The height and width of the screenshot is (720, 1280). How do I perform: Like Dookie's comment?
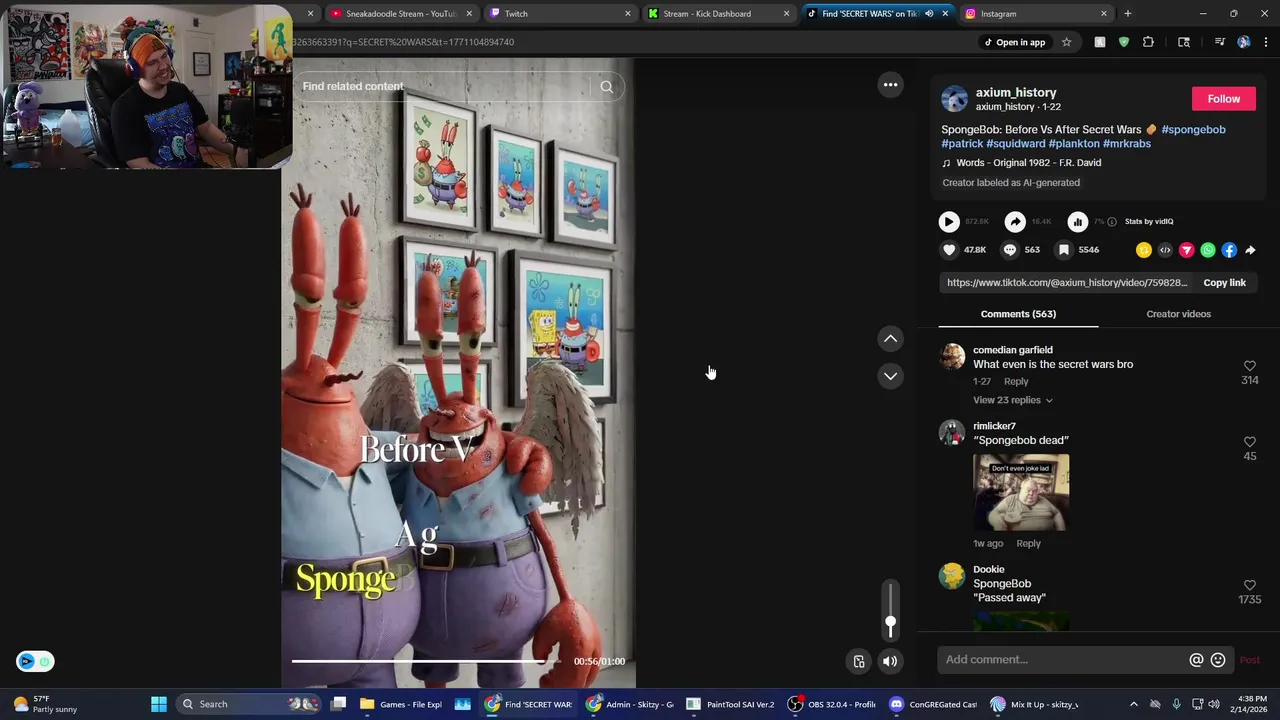click(1249, 585)
